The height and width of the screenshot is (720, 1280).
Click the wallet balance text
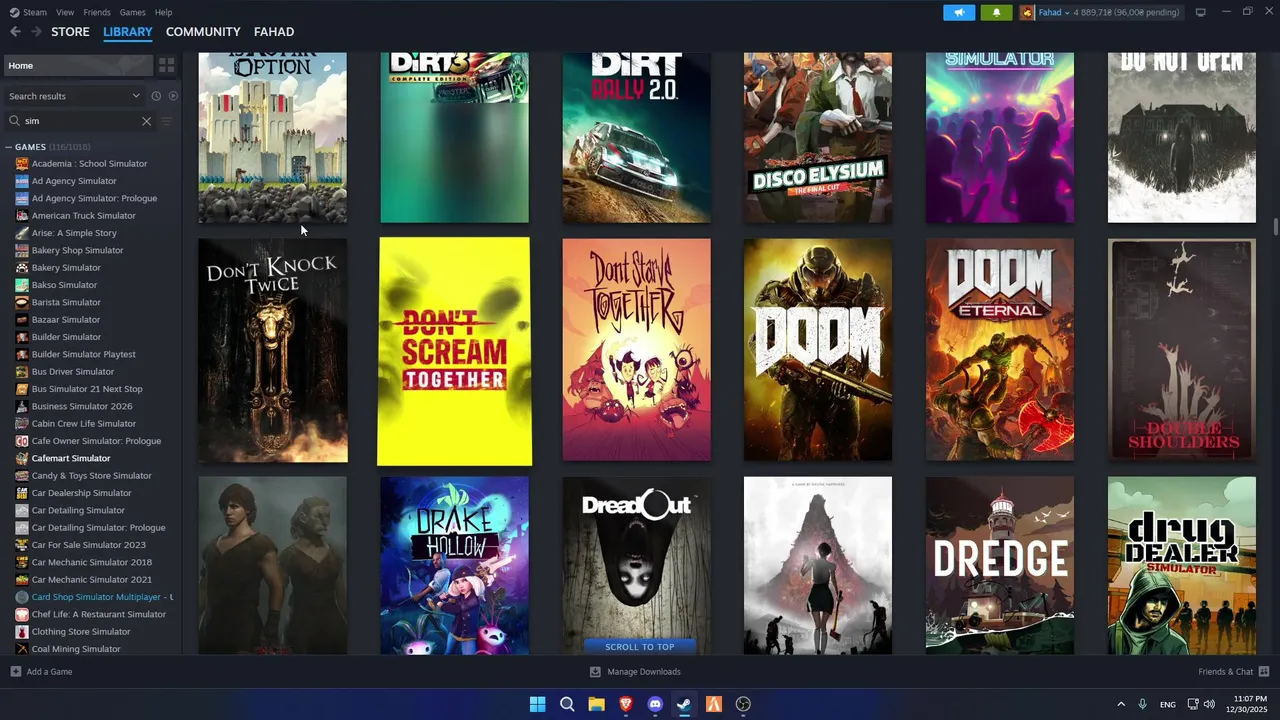(x=1126, y=12)
